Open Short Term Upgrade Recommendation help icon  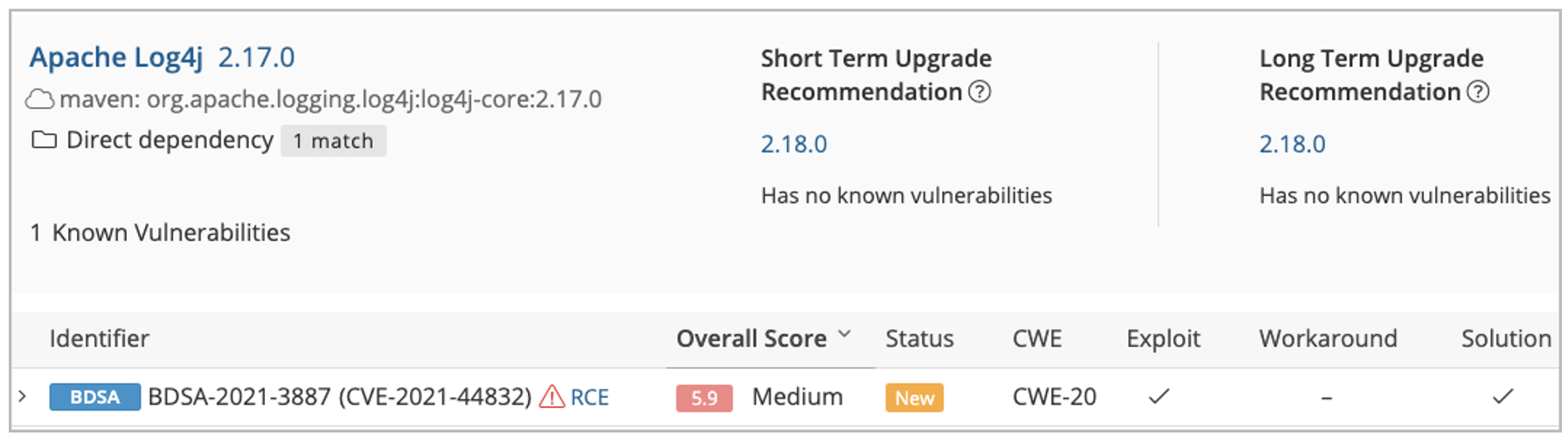(980, 92)
